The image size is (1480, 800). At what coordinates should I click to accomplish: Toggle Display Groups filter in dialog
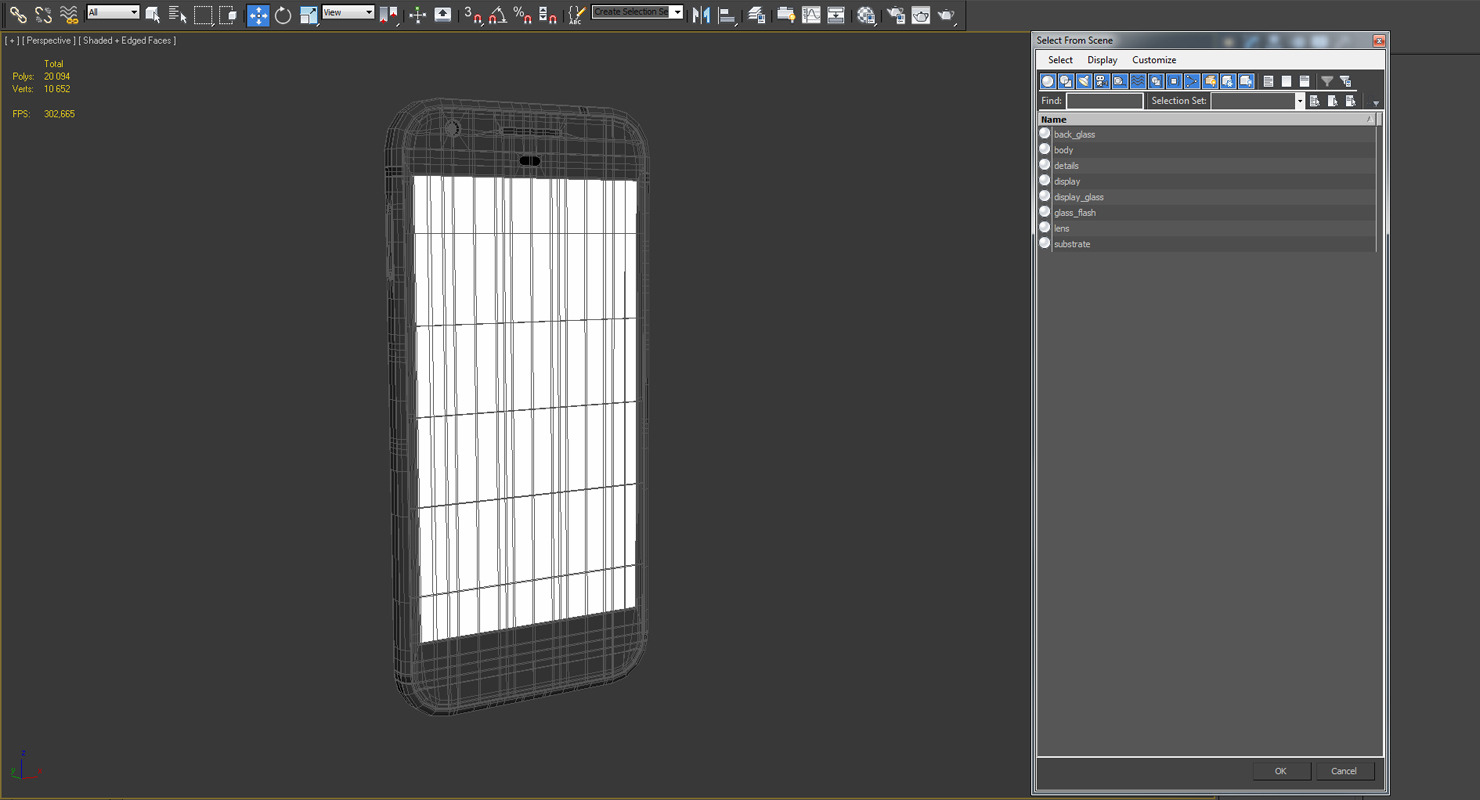tap(1156, 81)
